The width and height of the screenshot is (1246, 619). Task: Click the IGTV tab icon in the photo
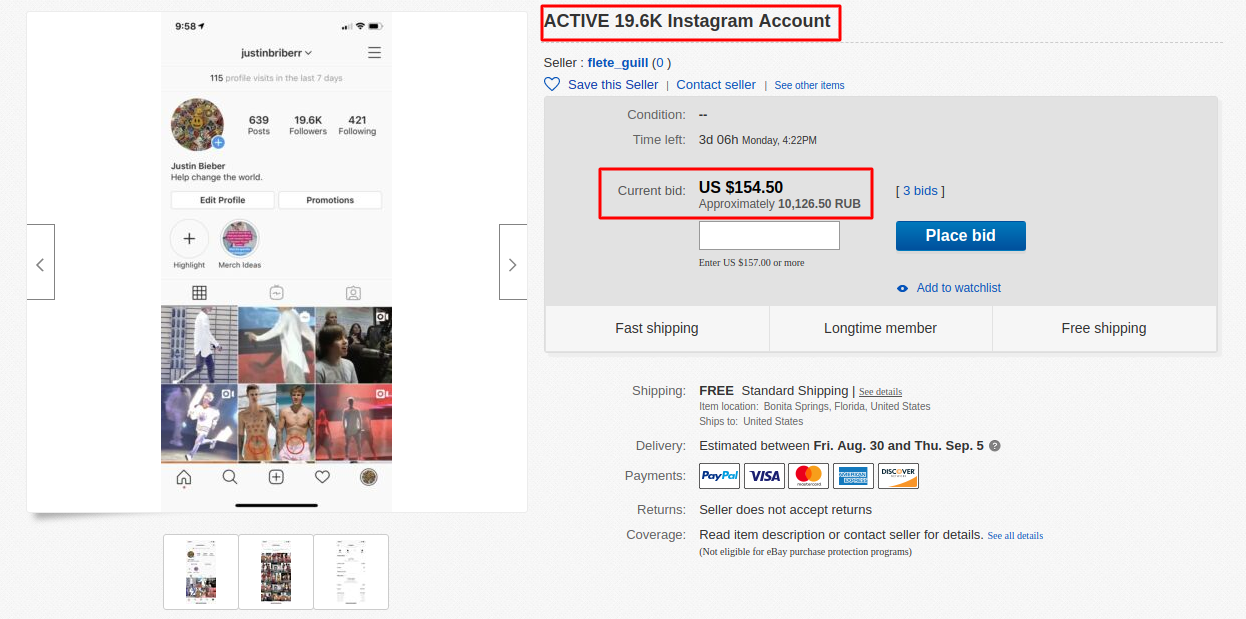click(x=276, y=293)
